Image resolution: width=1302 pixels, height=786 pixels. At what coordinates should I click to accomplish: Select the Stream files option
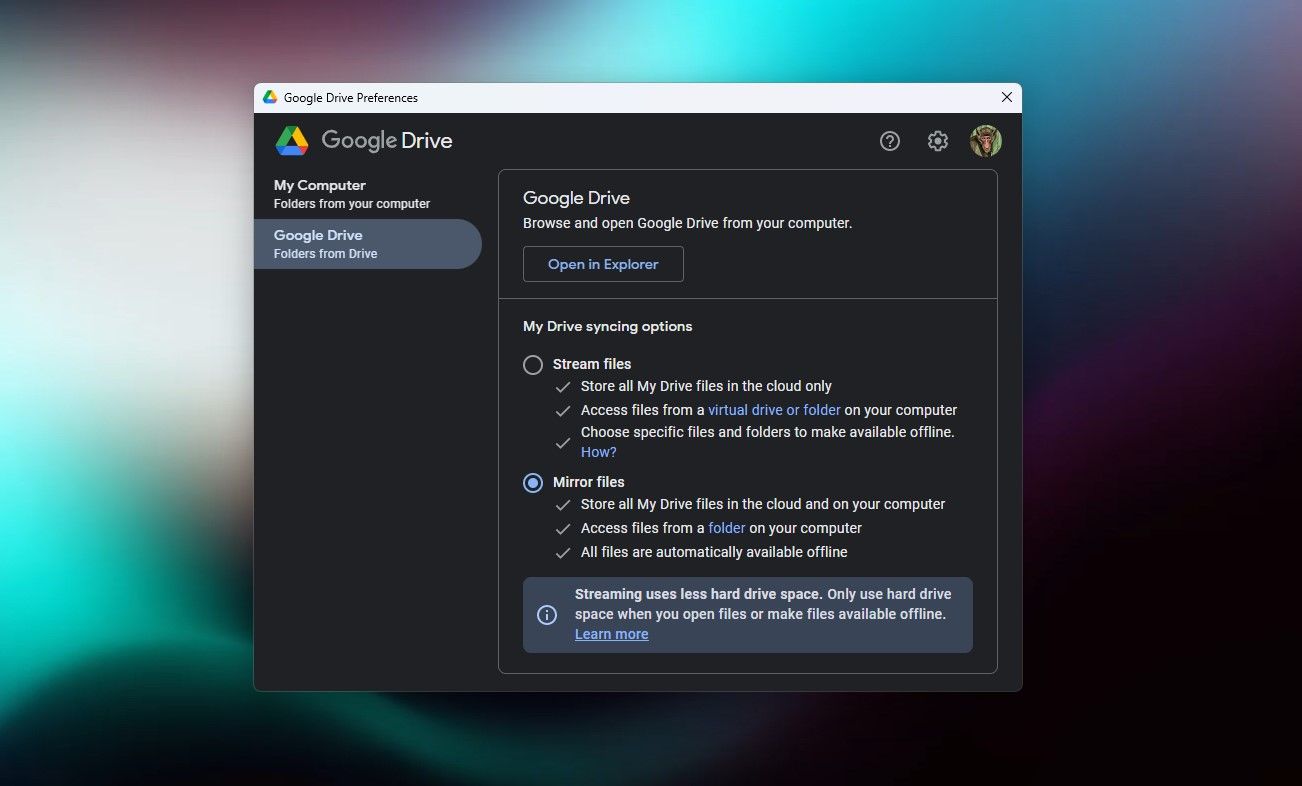coord(532,364)
